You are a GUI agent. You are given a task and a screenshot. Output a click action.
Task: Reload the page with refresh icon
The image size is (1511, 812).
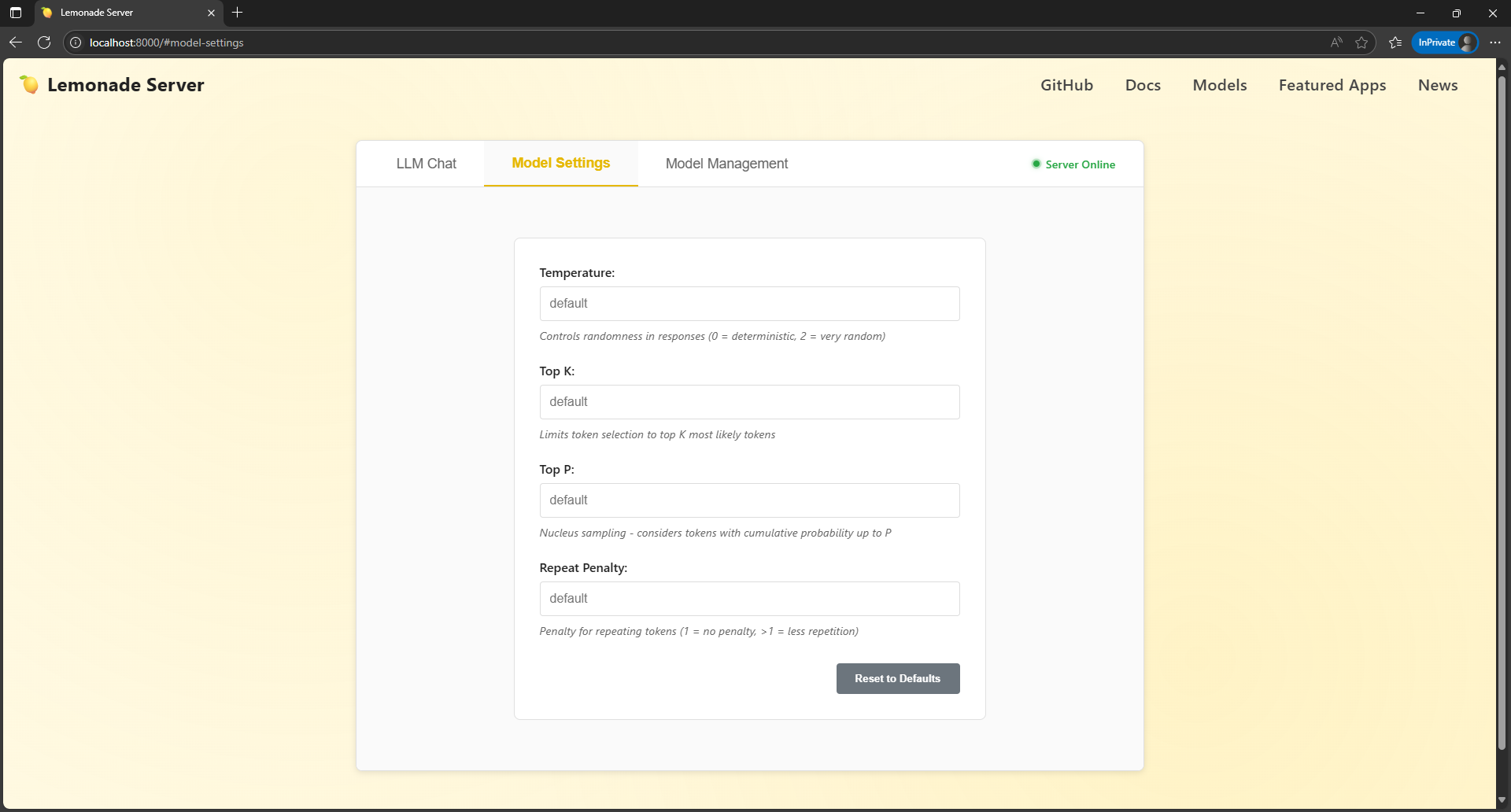(44, 42)
